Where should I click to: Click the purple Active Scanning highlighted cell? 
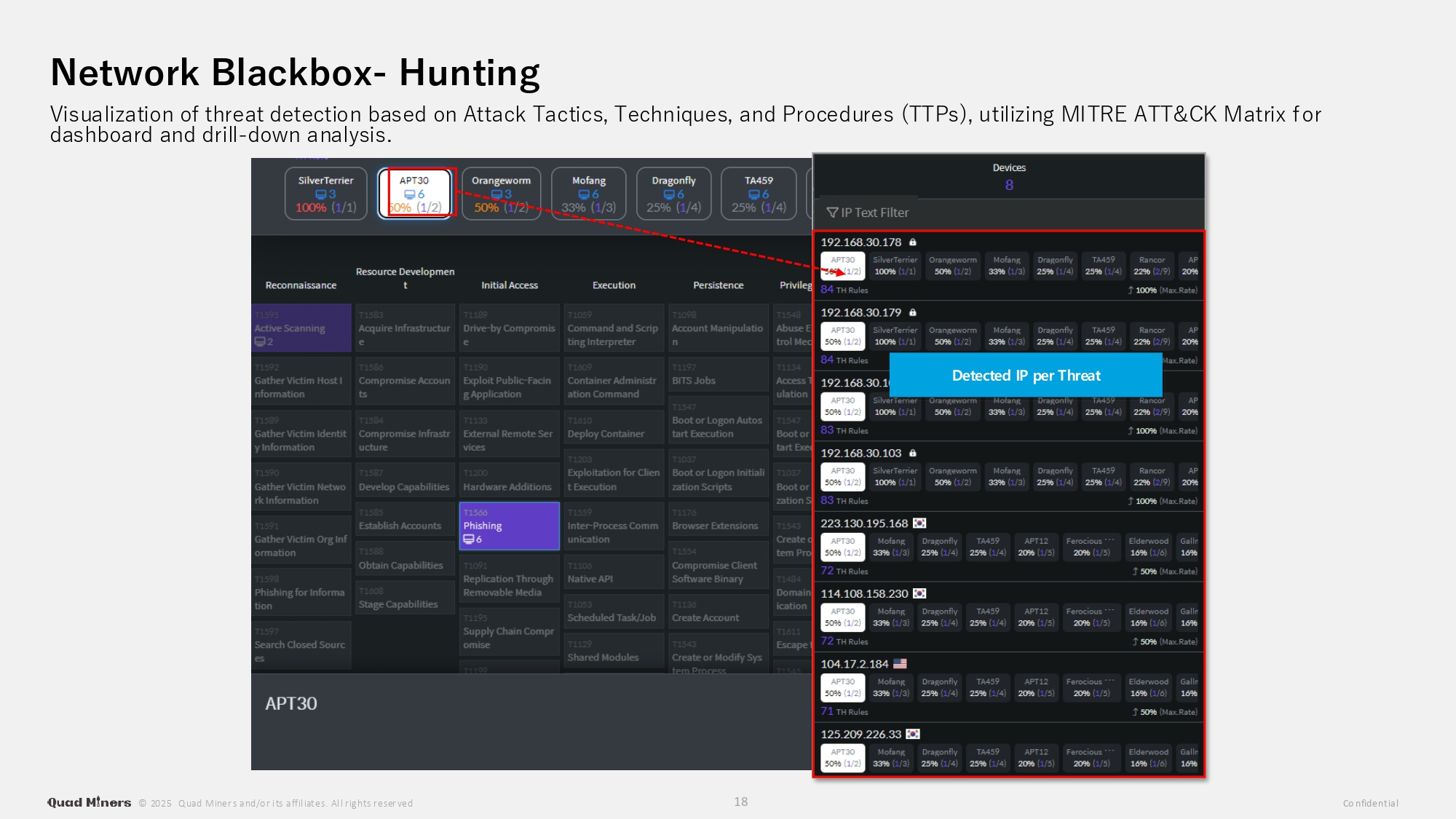[x=301, y=328]
